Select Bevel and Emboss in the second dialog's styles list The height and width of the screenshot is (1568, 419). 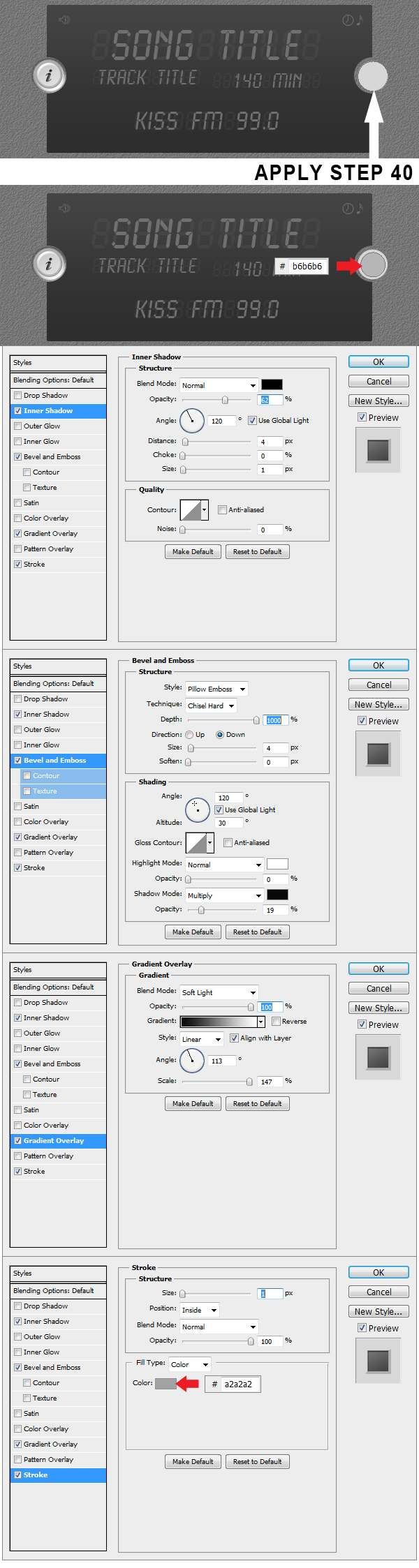59,761
